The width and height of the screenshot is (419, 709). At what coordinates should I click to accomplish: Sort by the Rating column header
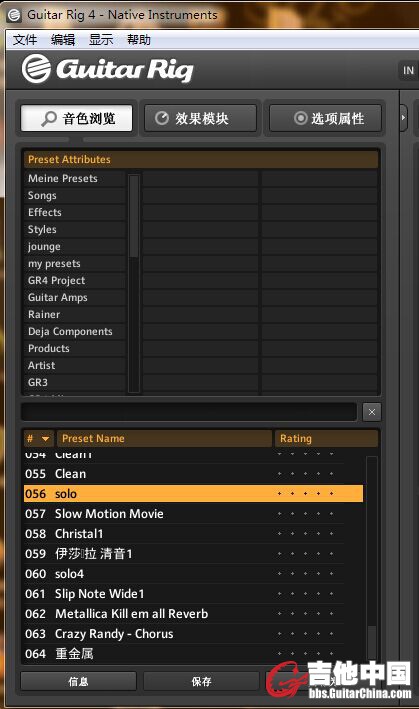[326, 439]
